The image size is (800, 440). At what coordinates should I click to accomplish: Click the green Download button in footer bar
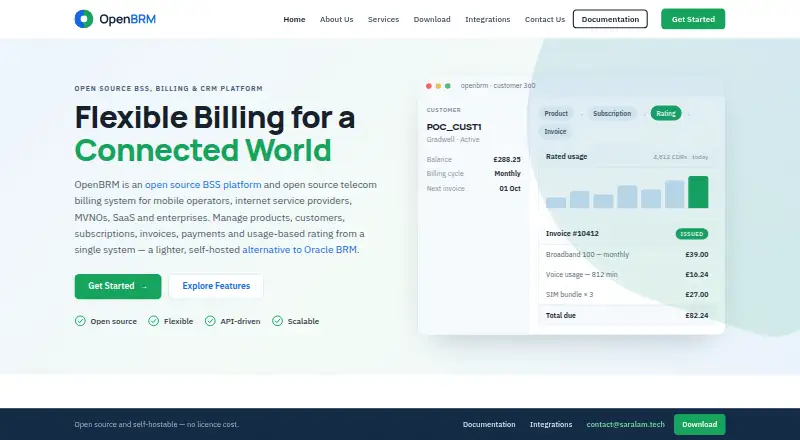tap(699, 424)
